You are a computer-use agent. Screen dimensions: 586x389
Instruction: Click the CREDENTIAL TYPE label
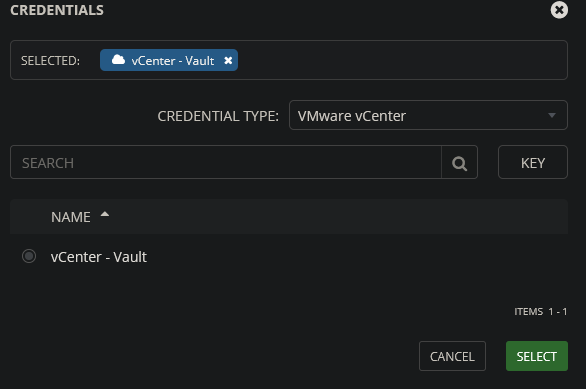point(218,116)
